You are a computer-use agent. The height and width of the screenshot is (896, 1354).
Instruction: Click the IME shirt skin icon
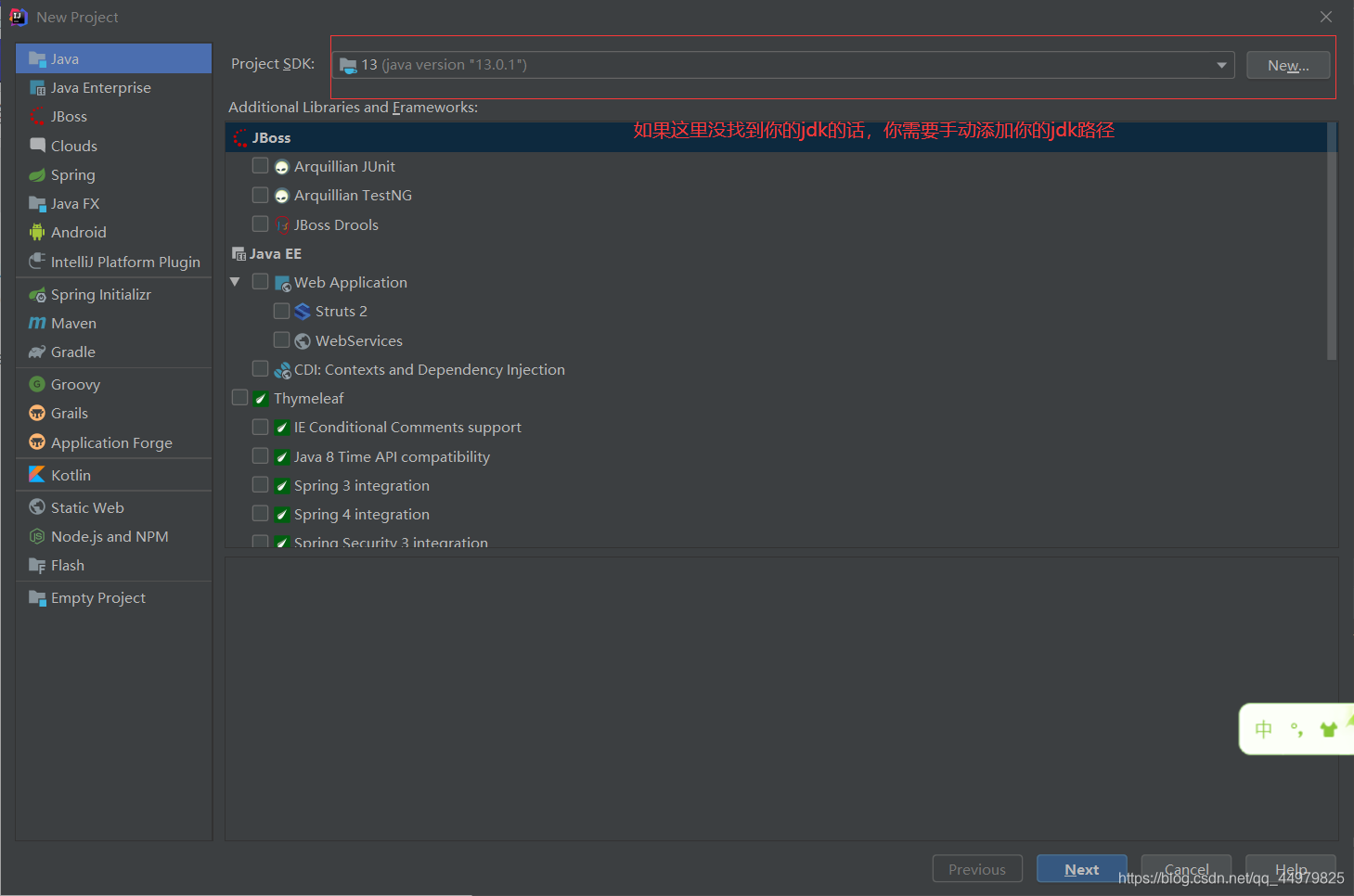[x=1329, y=729]
